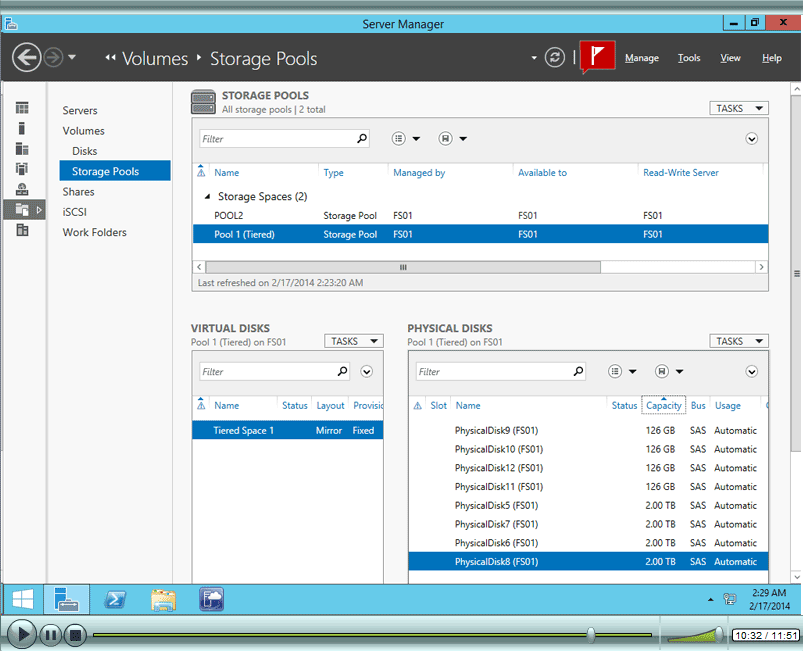Expand the Storage Pools filter panel chevron
Screen dimensions: 803x651
tap(751, 139)
